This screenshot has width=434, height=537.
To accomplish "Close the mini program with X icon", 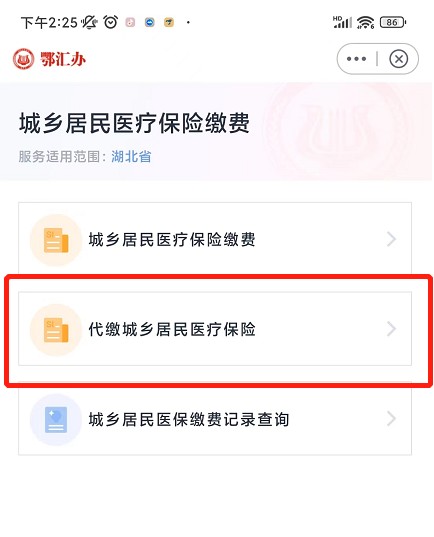I will click(x=398, y=59).
